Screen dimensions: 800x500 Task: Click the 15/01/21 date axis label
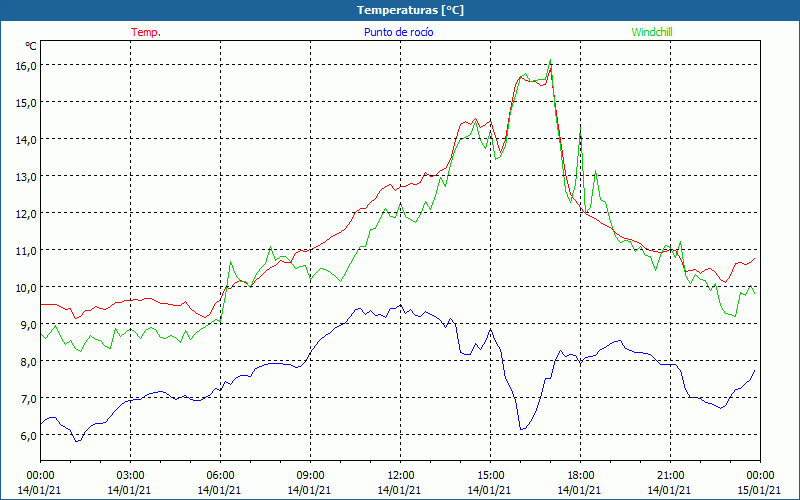point(760,490)
